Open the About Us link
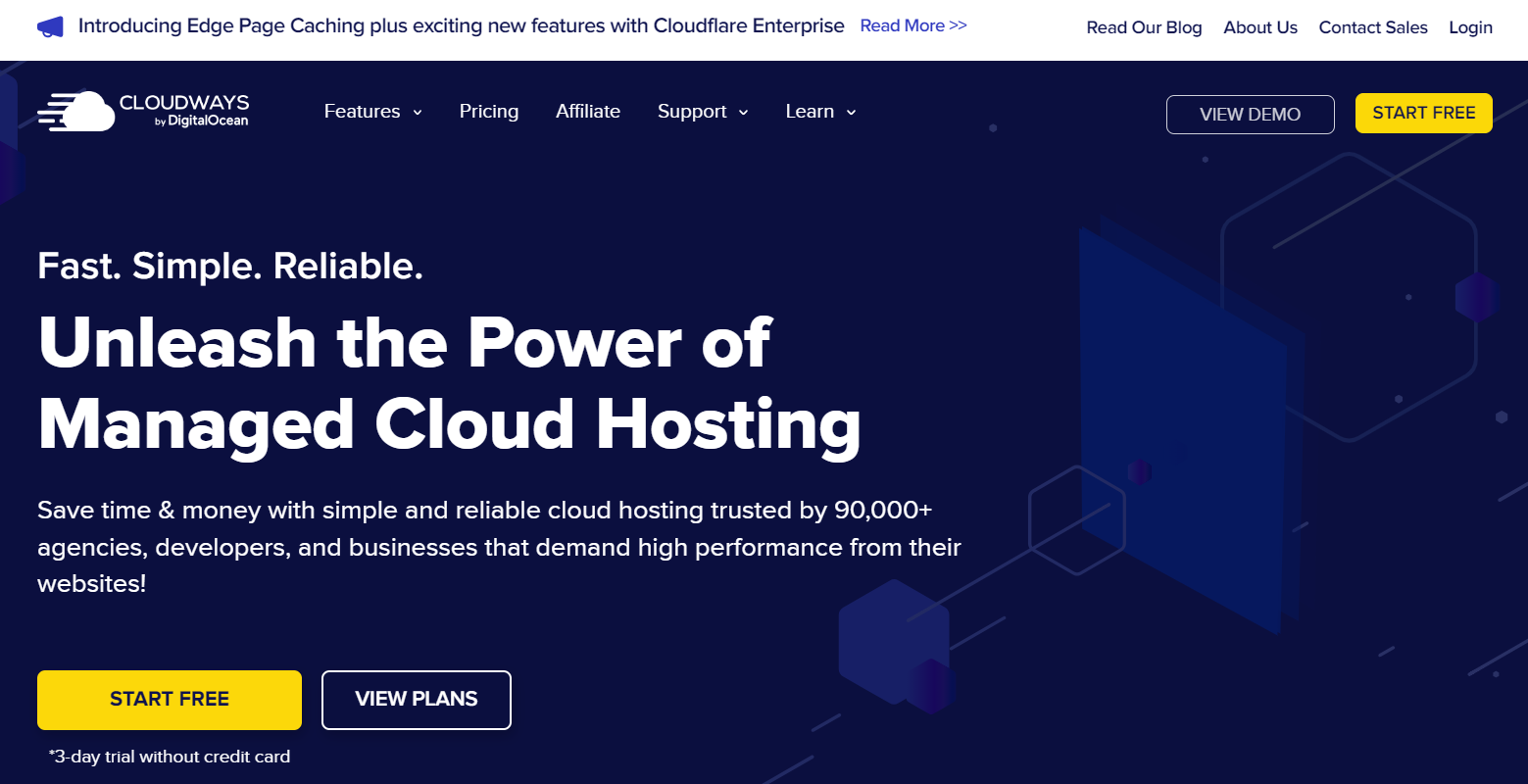 coord(1260,27)
